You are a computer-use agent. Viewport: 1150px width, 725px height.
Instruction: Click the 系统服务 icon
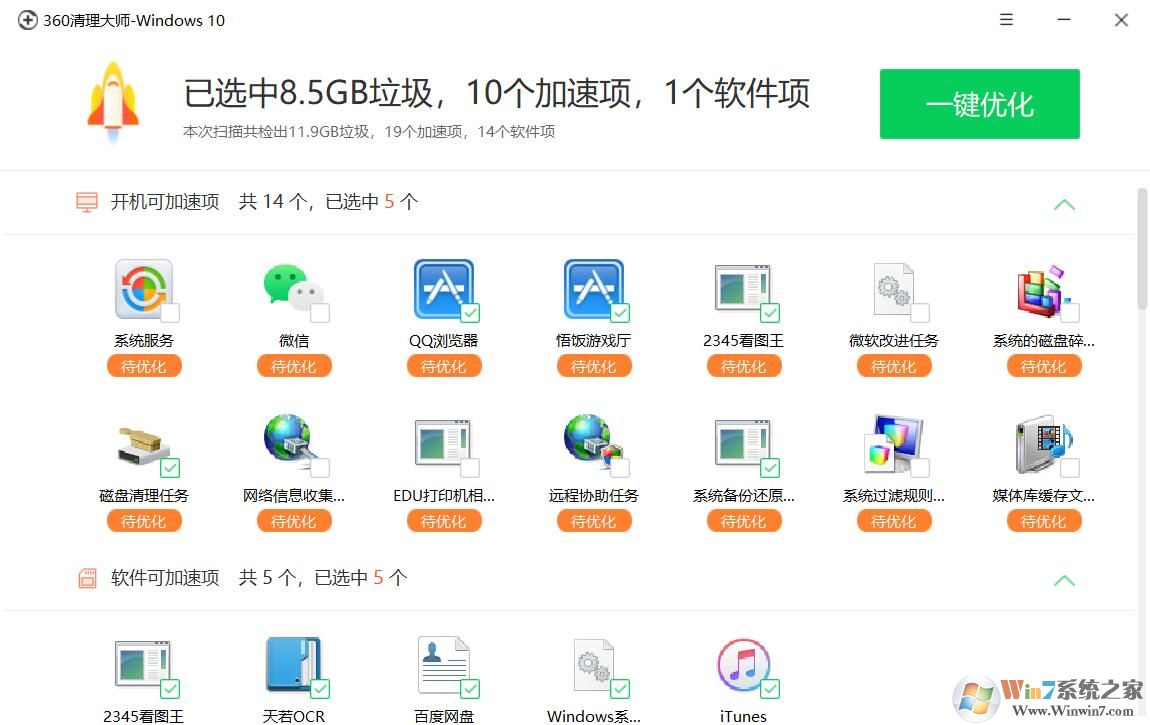(144, 290)
